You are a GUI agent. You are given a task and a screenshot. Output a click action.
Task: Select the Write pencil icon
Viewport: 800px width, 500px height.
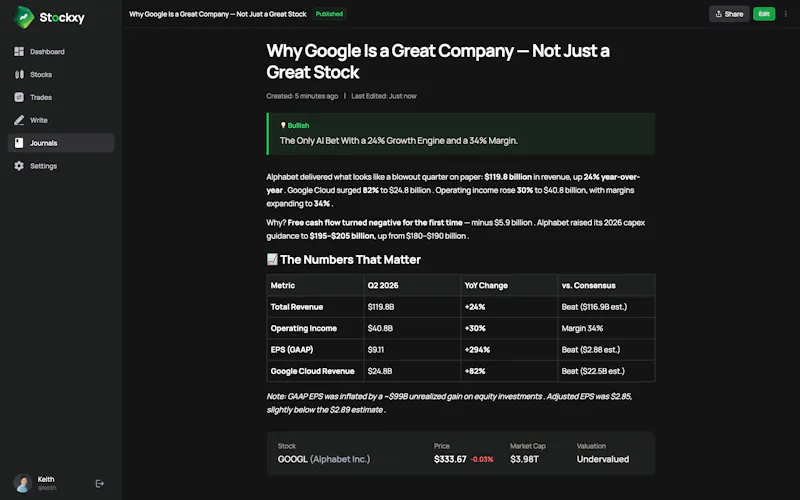(x=19, y=120)
